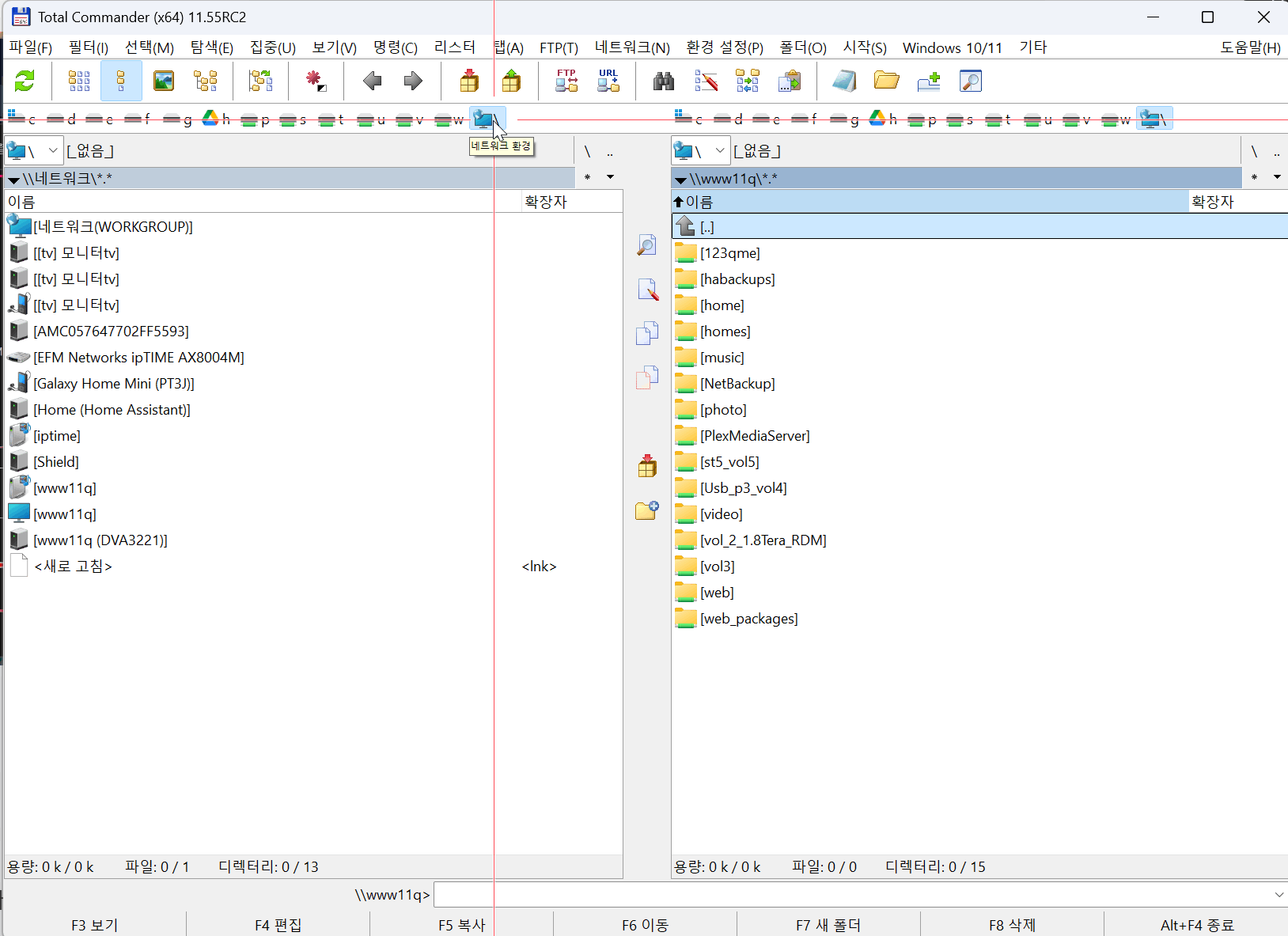The width and height of the screenshot is (1288, 936).
Task: Select the PlexMediaServer folder
Action: coord(755,436)
